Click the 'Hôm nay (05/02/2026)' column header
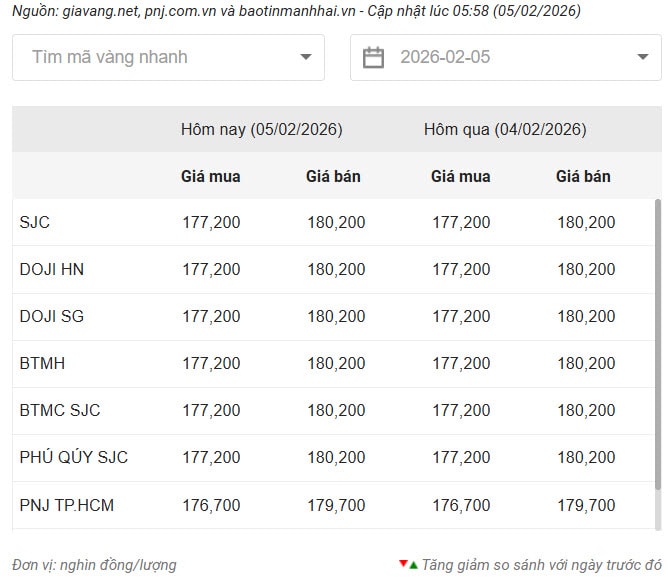The height and width of the screenshot is (587, 668). [x=261, y=129]
